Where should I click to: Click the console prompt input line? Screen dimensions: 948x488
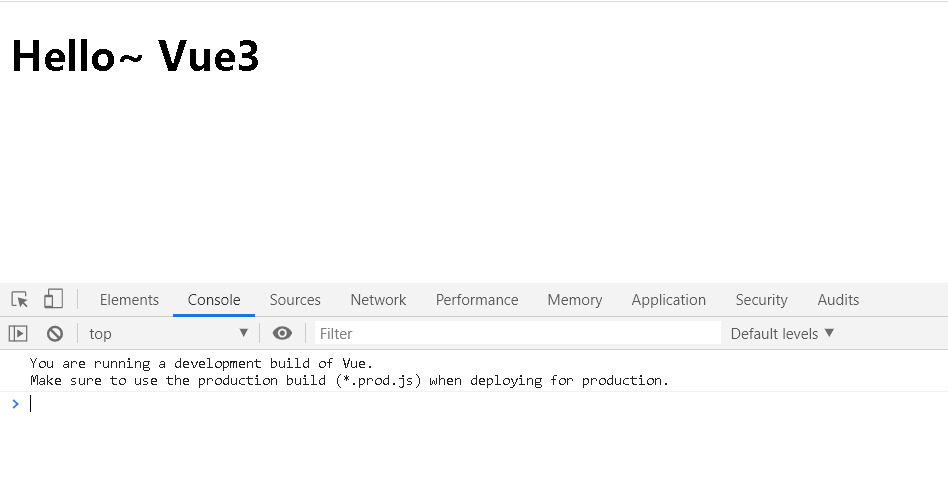click(400, 404)
